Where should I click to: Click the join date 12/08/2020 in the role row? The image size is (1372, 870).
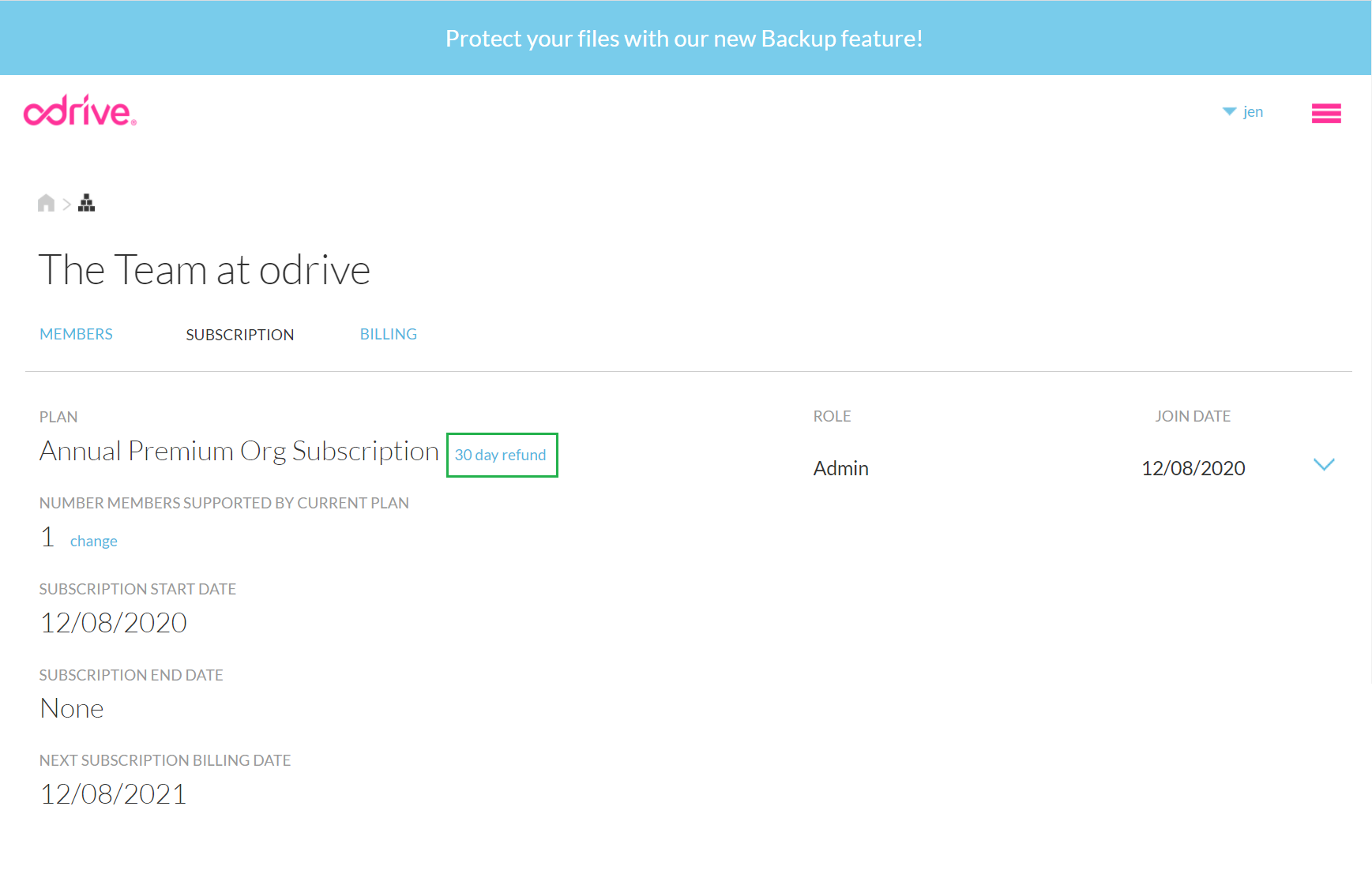click(x=1193, y=468)
